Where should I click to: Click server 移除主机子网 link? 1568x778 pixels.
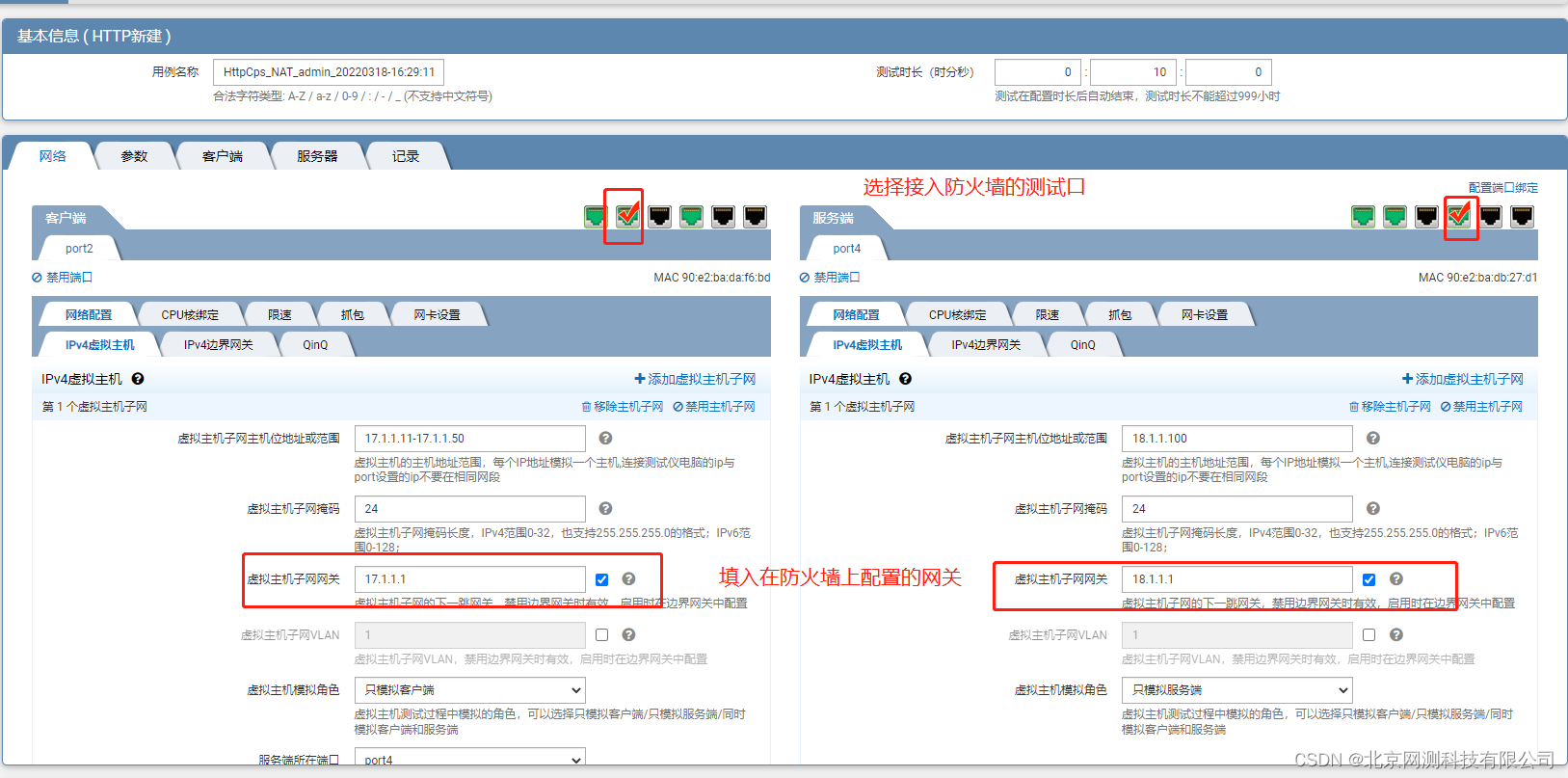(1390, 407)
